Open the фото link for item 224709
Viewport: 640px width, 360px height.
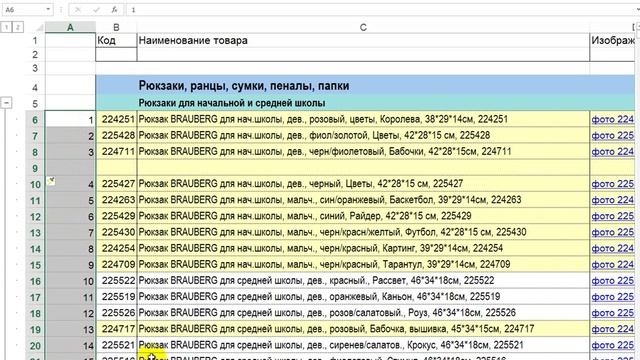tap(613, 264)
